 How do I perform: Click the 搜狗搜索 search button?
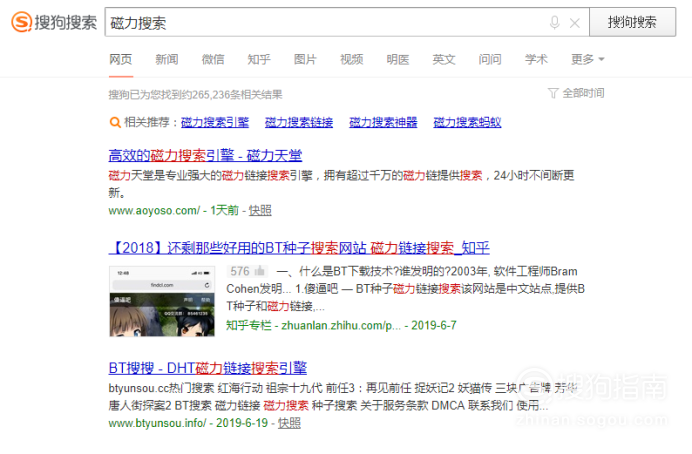632,22
